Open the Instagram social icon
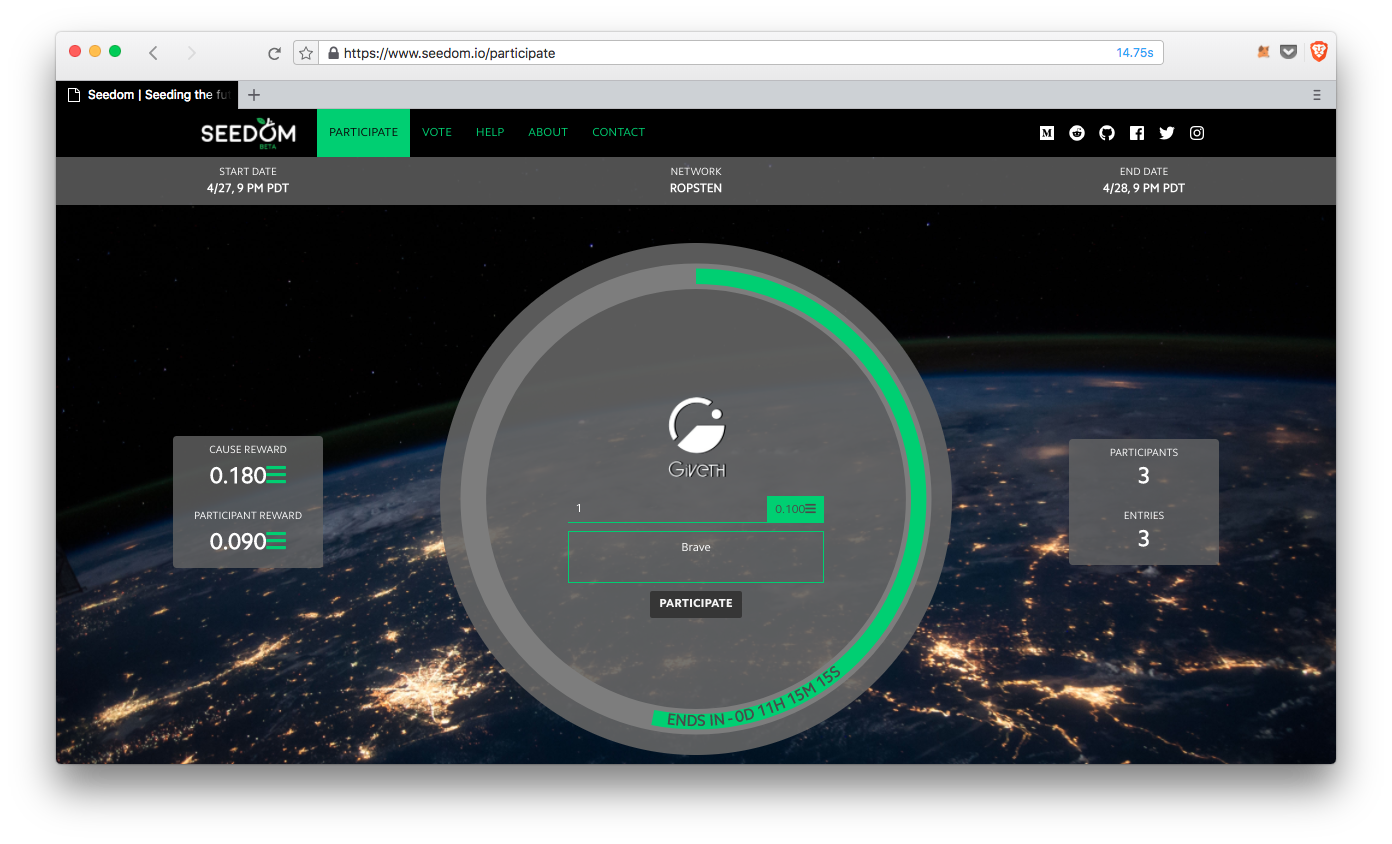The image size is (1392, 844). (1197, 133)
